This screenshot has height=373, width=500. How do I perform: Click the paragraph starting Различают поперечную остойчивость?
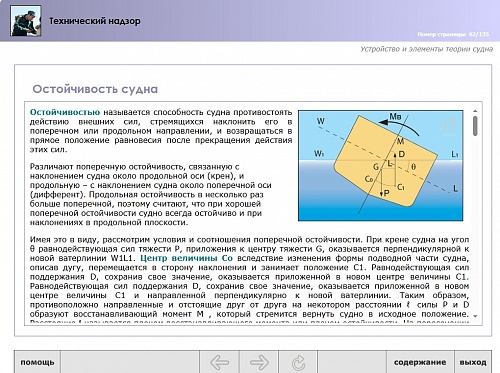(x=151, y=194)
